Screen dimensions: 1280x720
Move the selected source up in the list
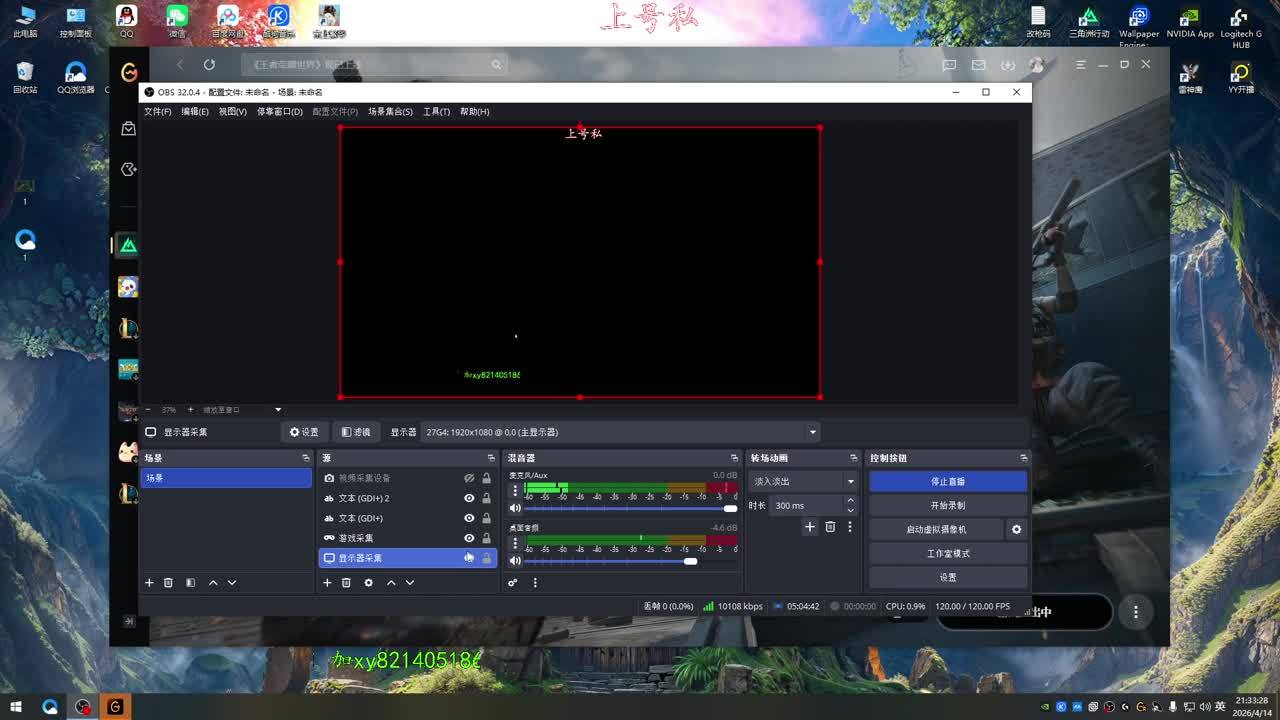pyautogui.click(x=391, y=583)
